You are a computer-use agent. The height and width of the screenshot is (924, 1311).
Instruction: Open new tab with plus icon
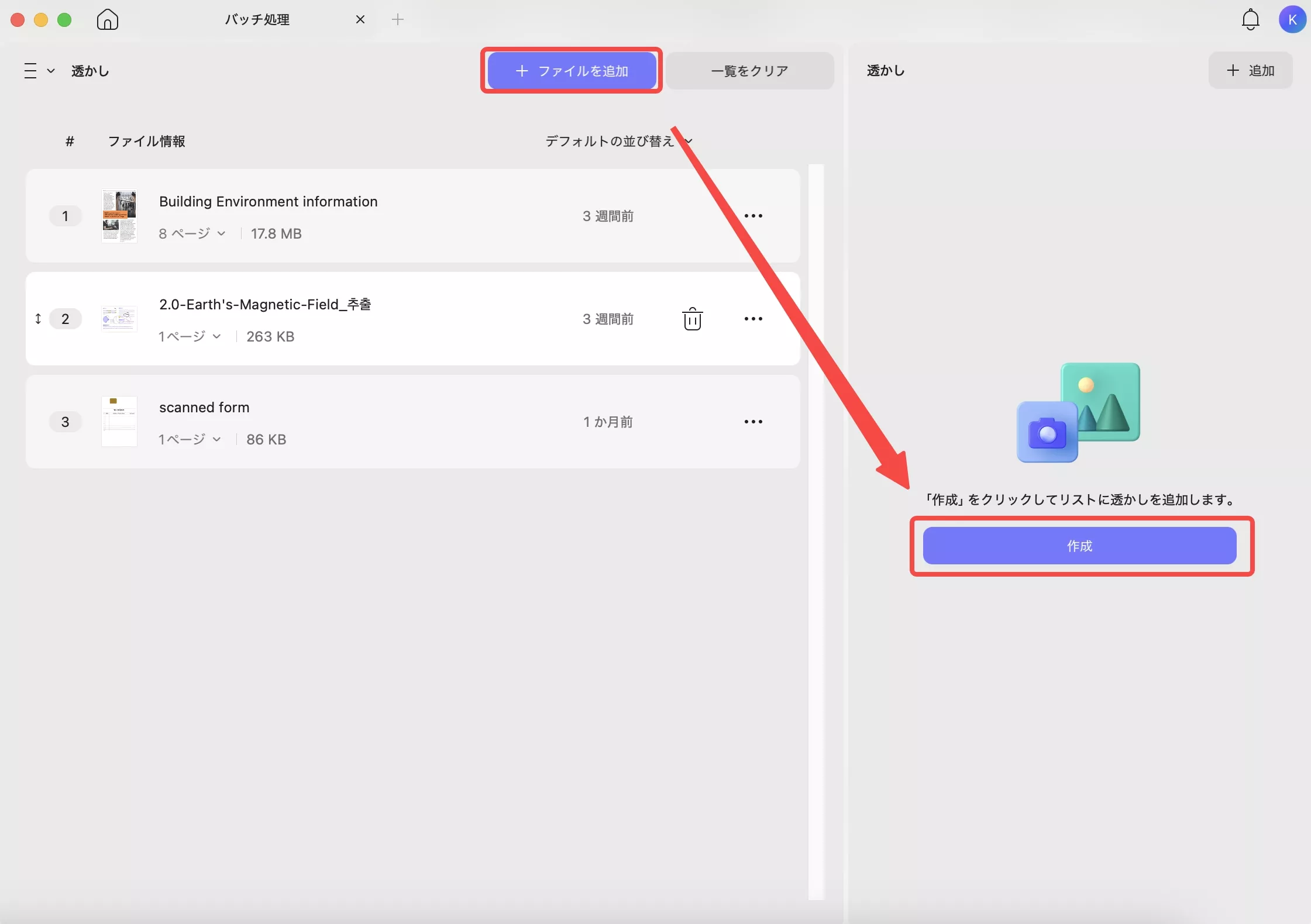398,19
